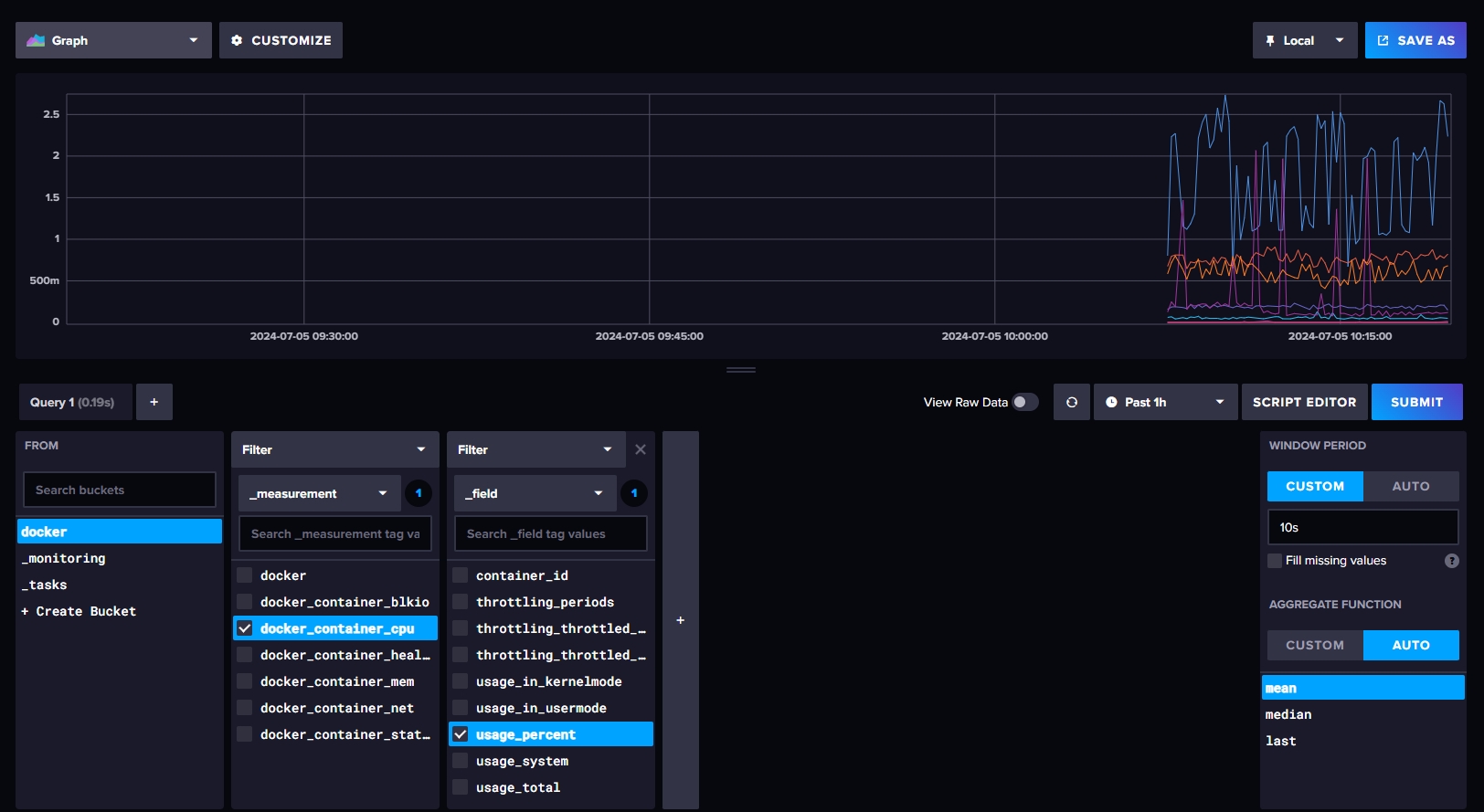Click the _field selected count badge
1484x812 pixels.
tap(634, 493)
